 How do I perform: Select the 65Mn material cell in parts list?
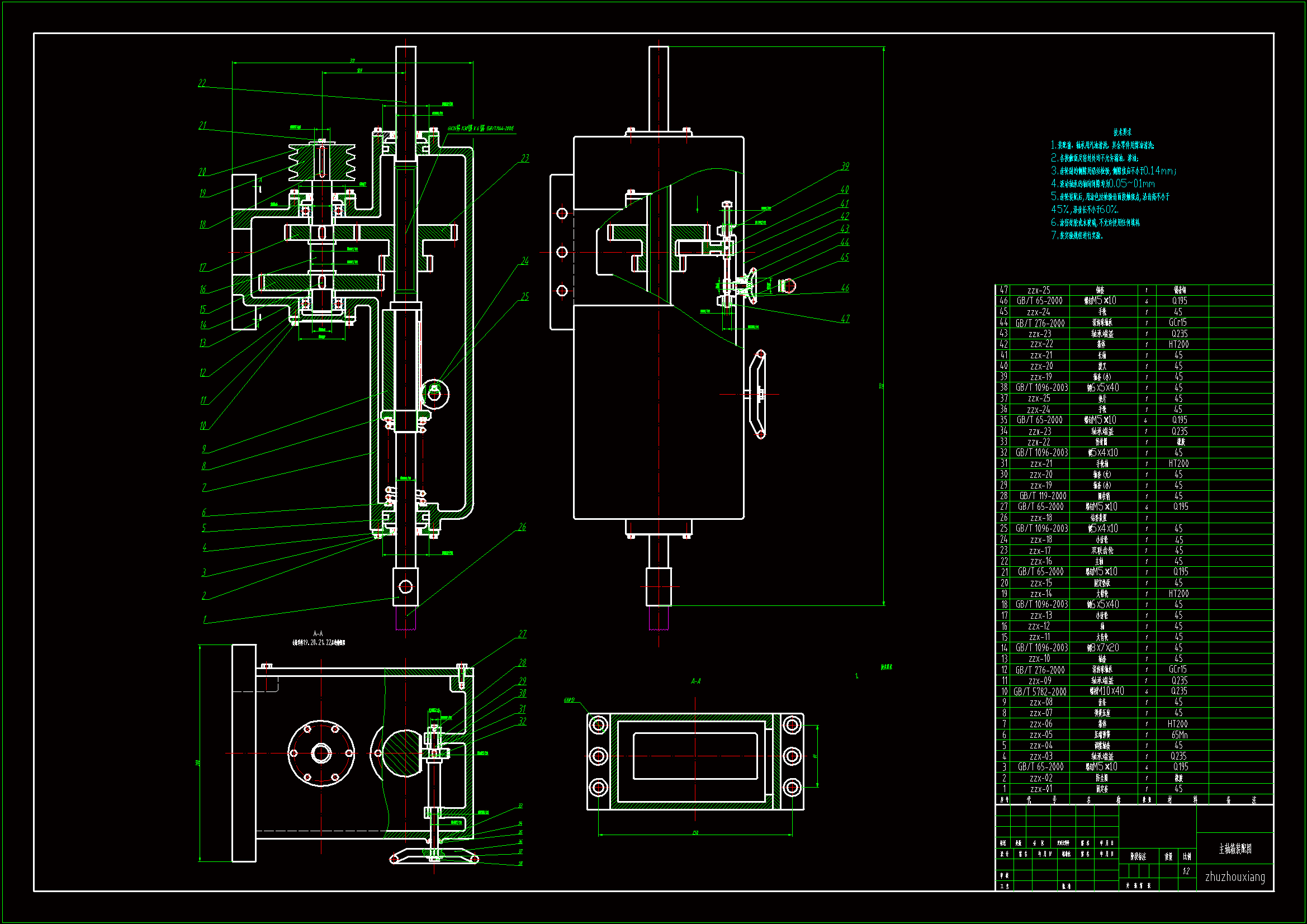coord(1179,735)
